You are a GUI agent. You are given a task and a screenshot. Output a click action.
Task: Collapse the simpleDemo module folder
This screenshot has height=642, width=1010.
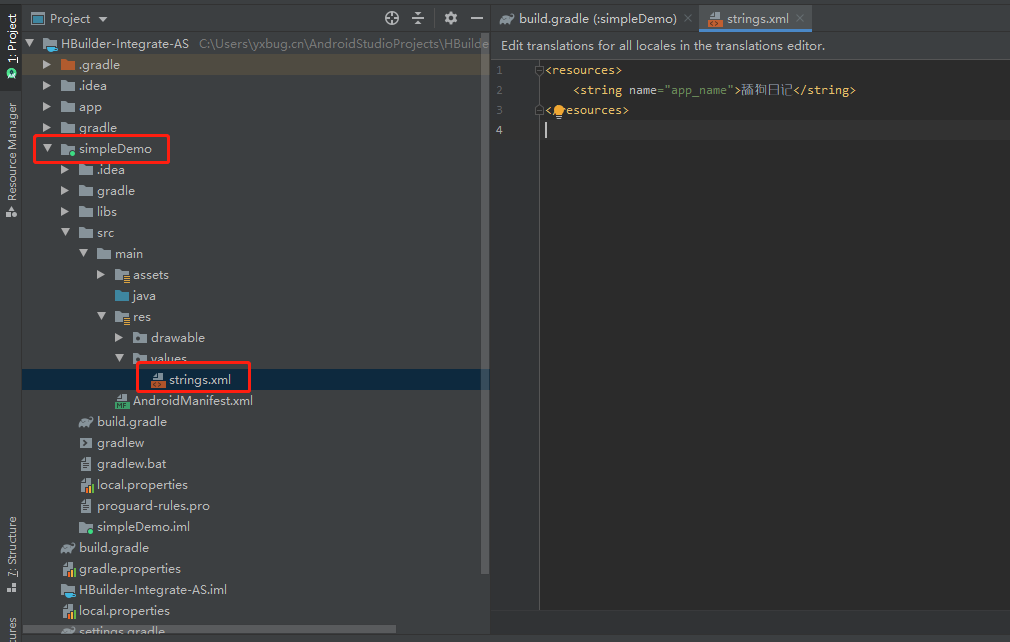click(47, 149)
